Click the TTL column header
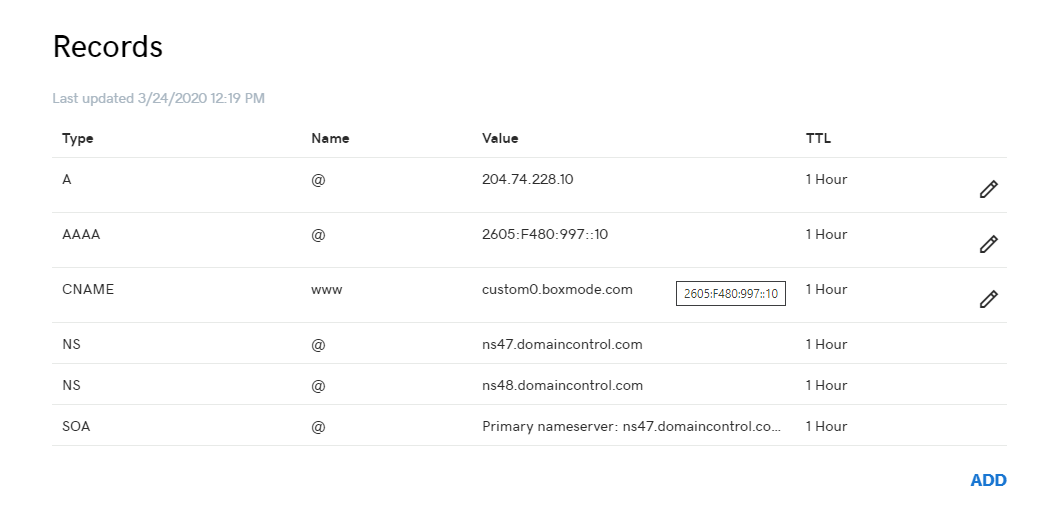The width and height of the screenshot is (1062, 525). (x=818, y=139)
